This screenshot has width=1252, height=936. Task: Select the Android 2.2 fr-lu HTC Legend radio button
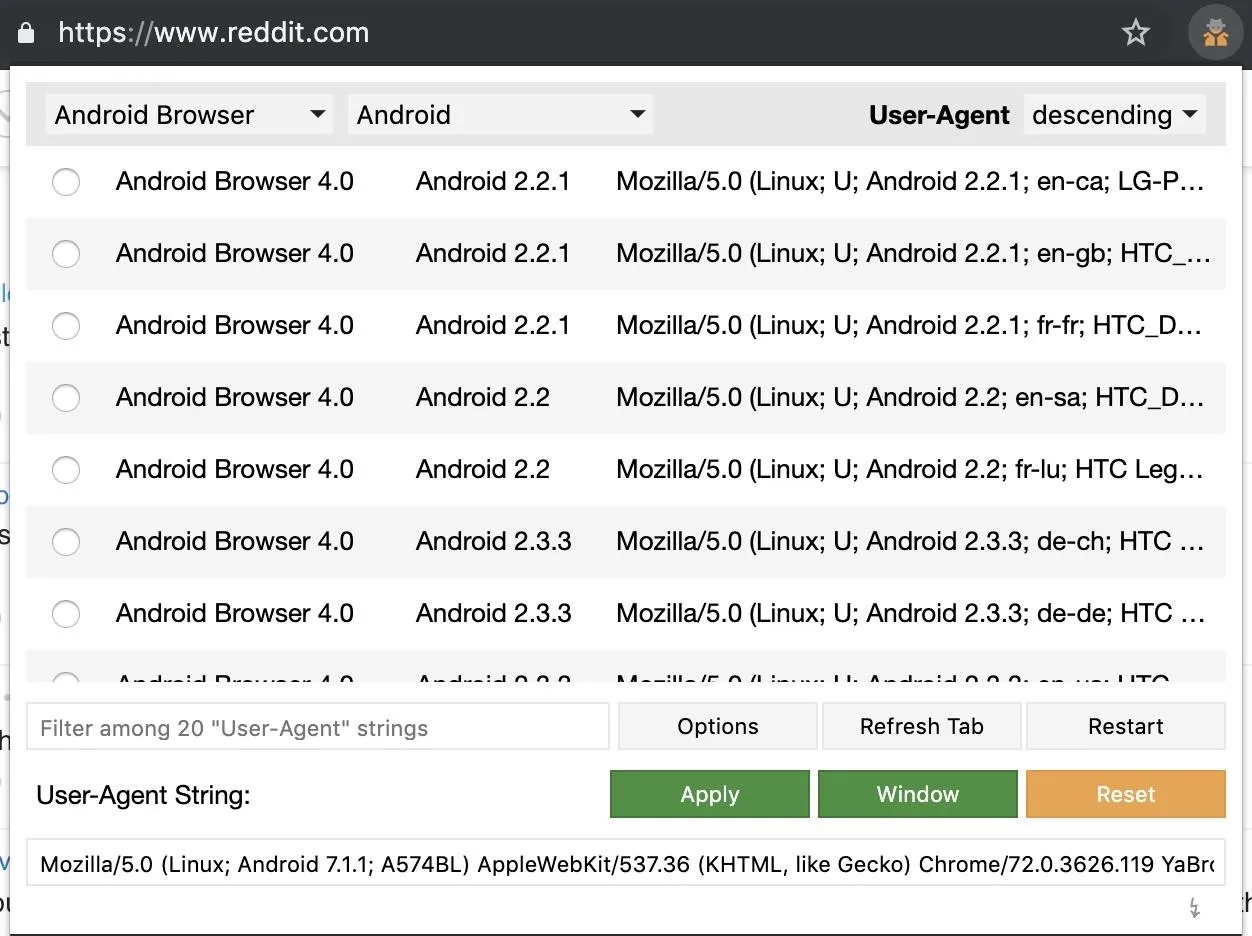(66, 470)
